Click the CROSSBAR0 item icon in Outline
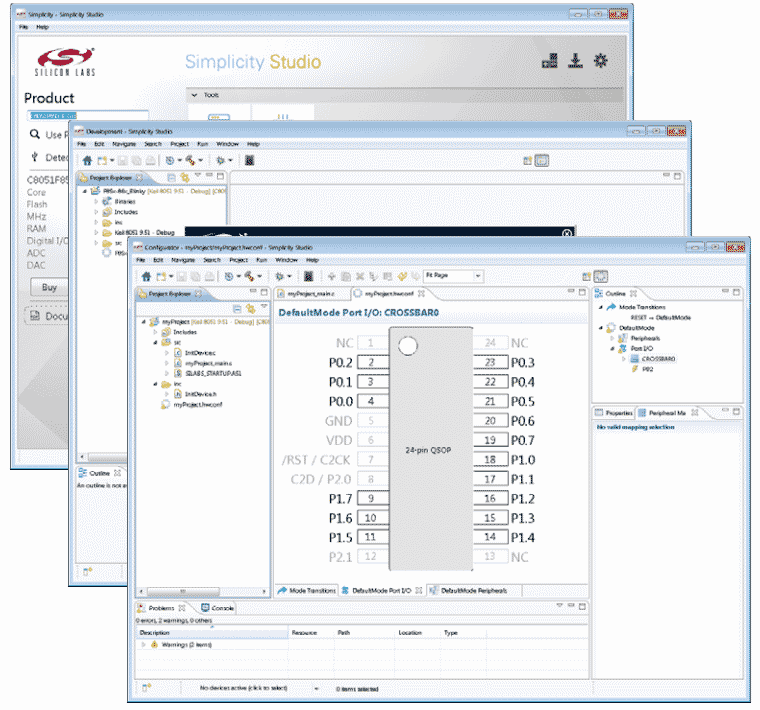Image resolution: width=760 pixels, height=710 pixels. tap(636, 358)
